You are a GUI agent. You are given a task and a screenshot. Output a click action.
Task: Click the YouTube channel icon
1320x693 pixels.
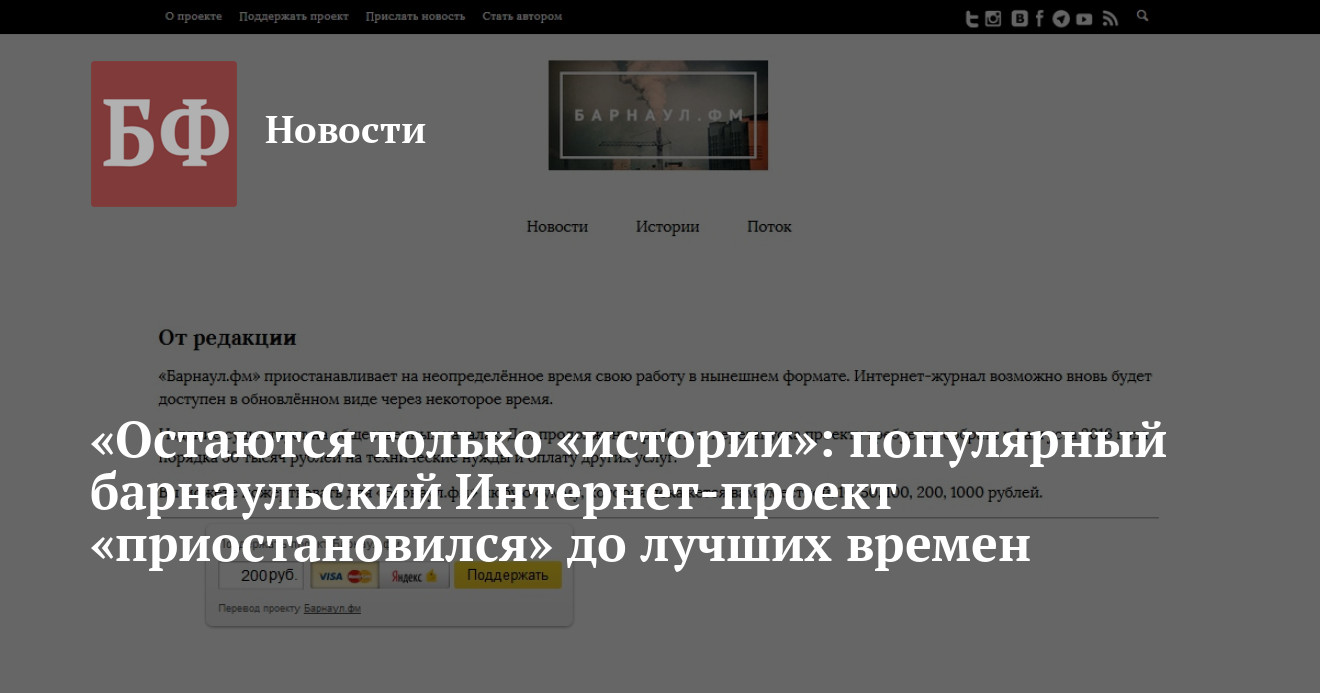(x=1084, y=18)
